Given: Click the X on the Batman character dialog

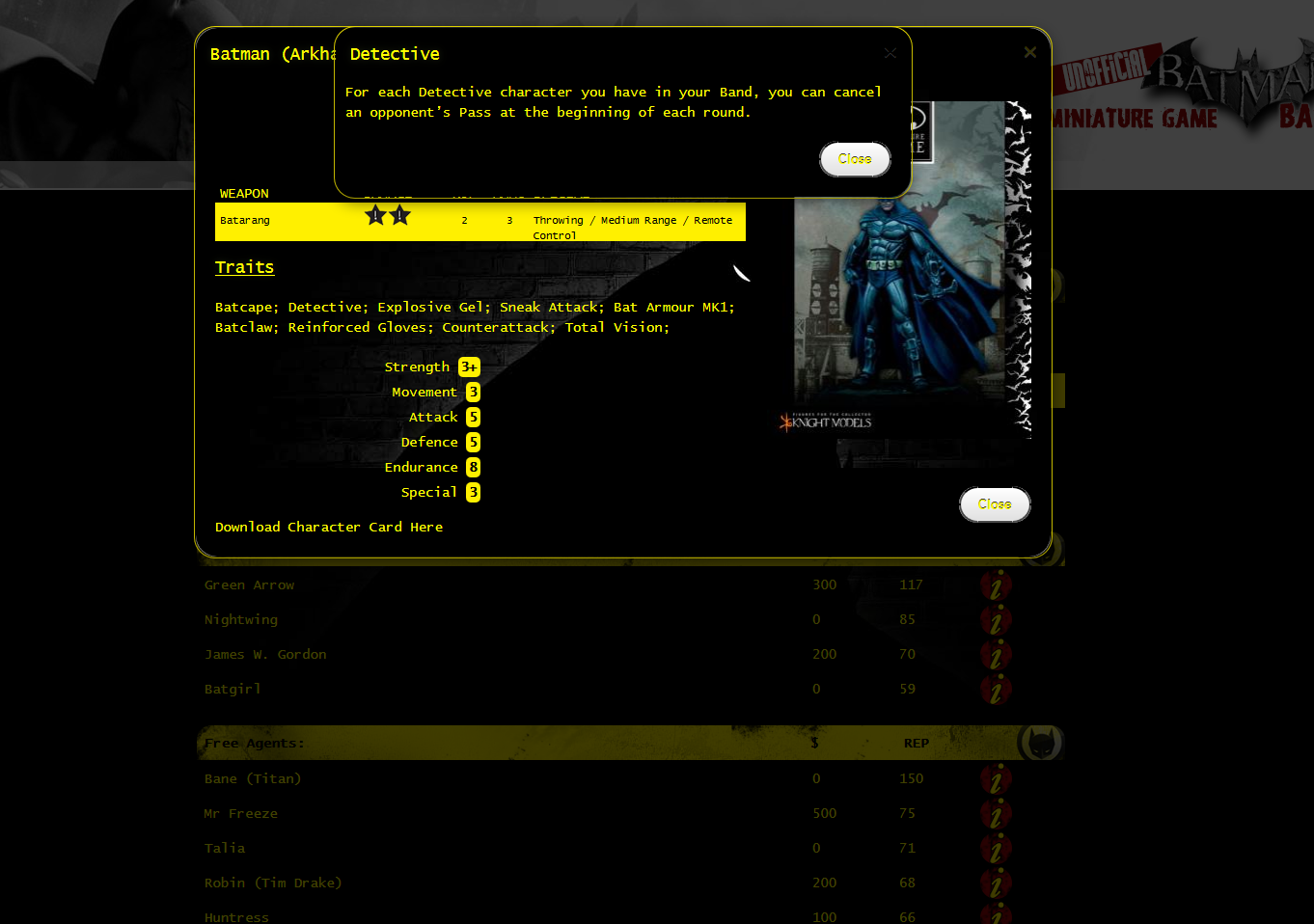Looking at the screenshot, I should point(1030,52).
